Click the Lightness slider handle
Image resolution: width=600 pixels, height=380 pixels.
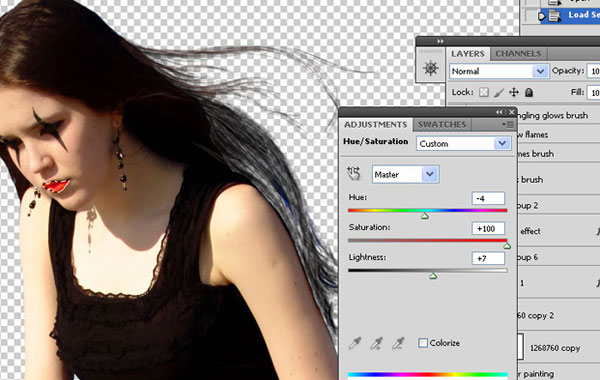tap(433, 276)
